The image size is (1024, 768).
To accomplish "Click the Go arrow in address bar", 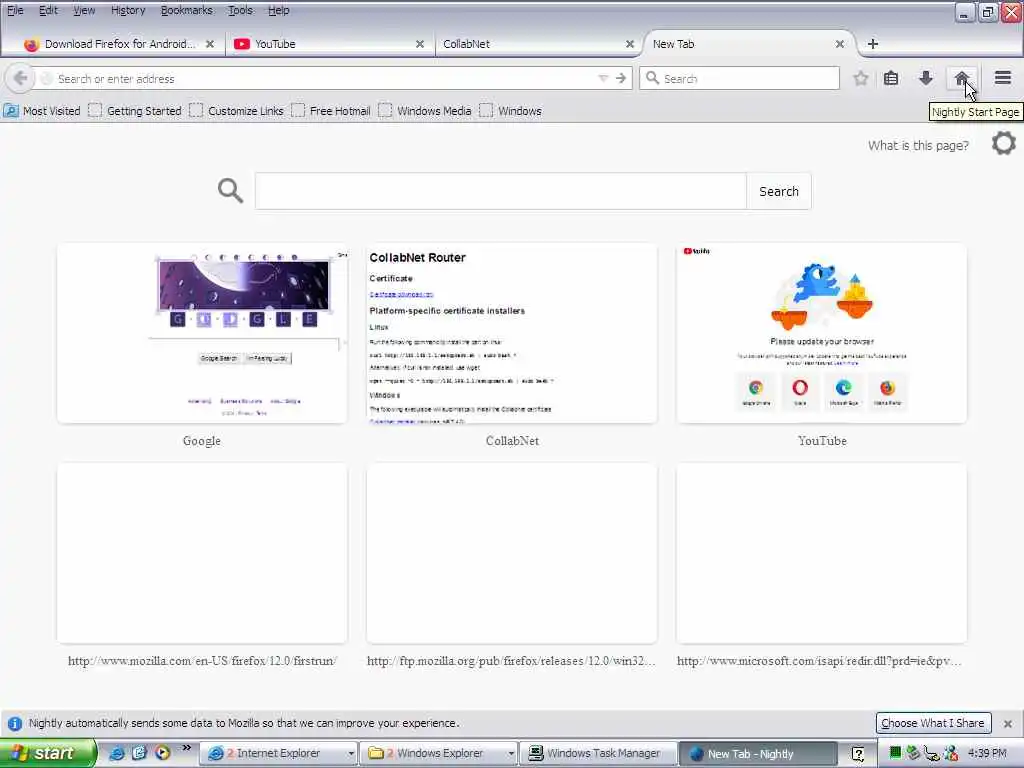I will (620, 78).
